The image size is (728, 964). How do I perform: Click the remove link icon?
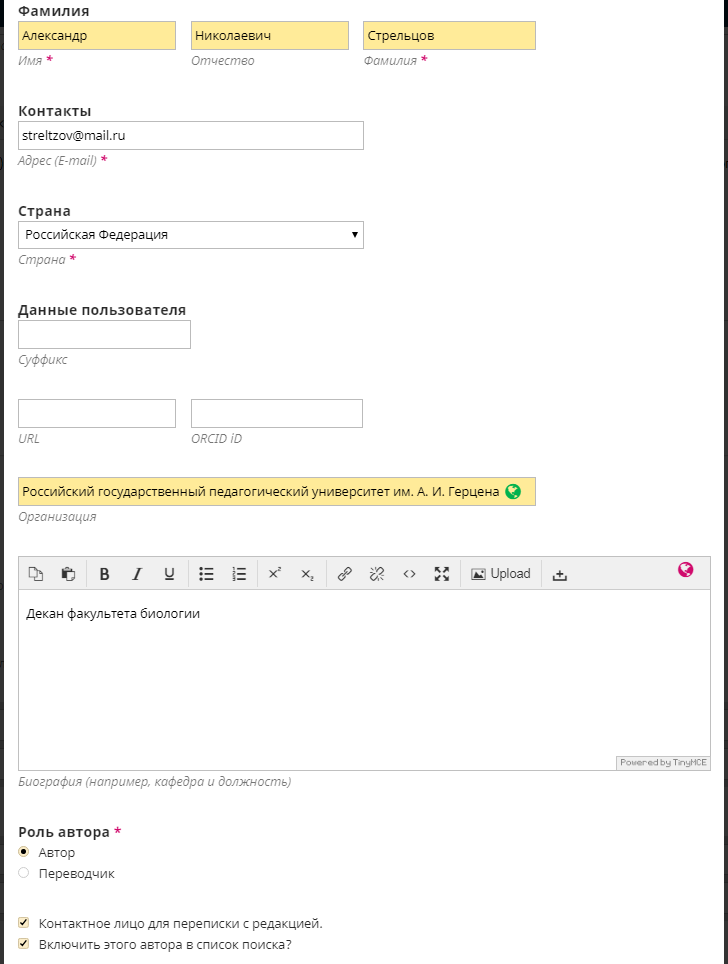[x=377, y=574]
